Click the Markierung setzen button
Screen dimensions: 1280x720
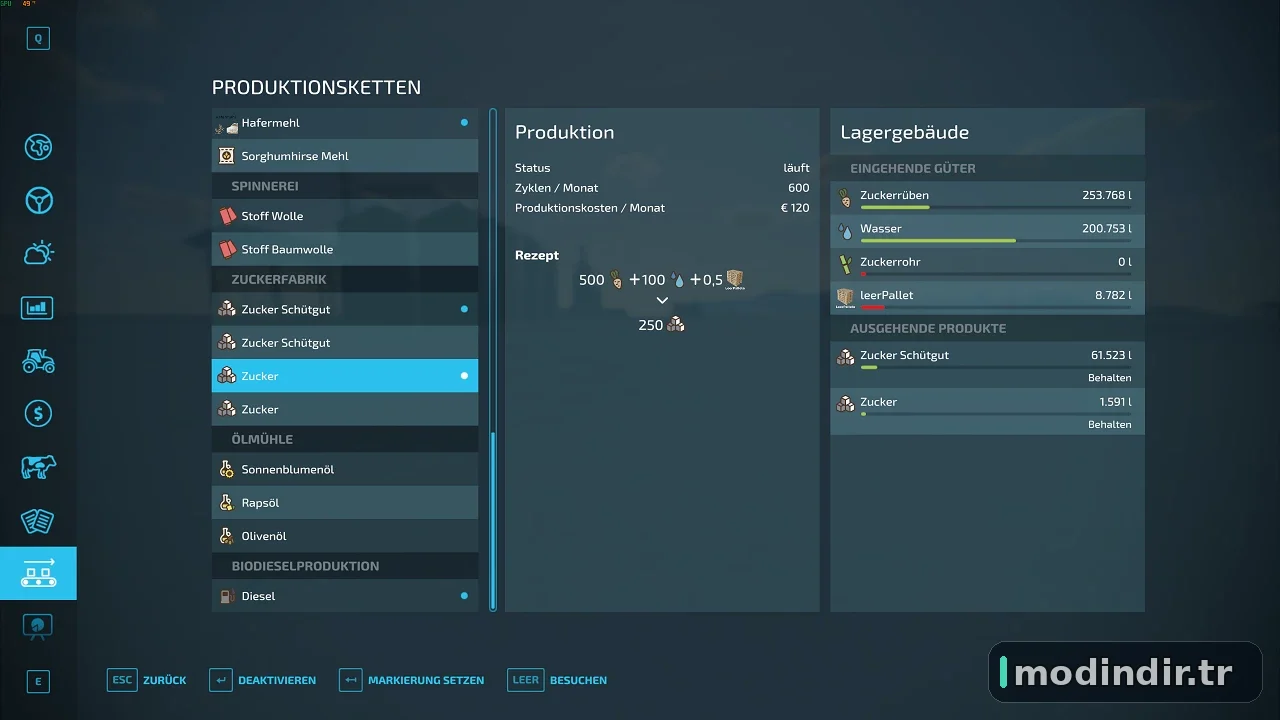click(x=411, y=680)
